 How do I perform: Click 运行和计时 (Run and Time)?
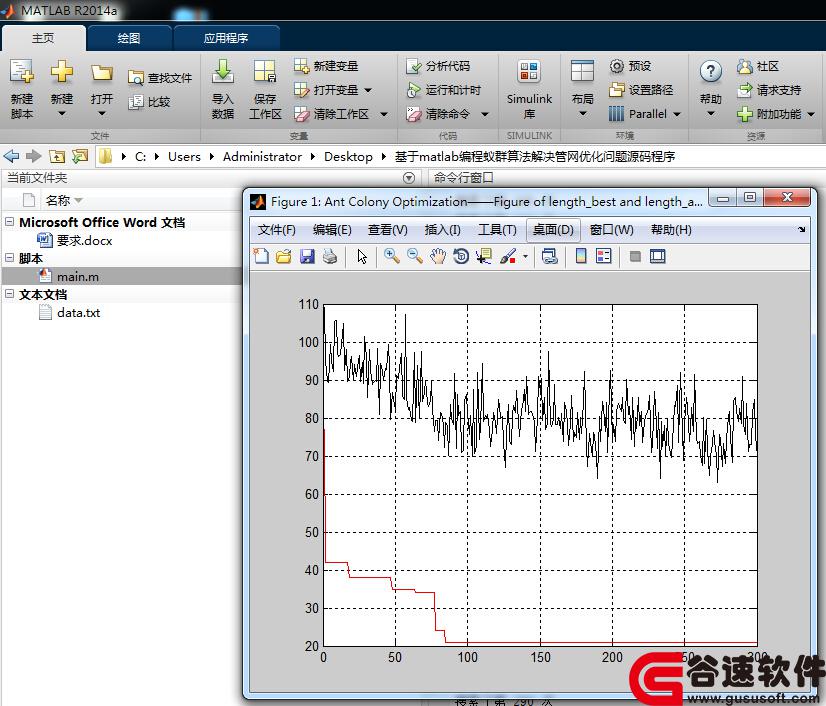(x=444, y=90)
